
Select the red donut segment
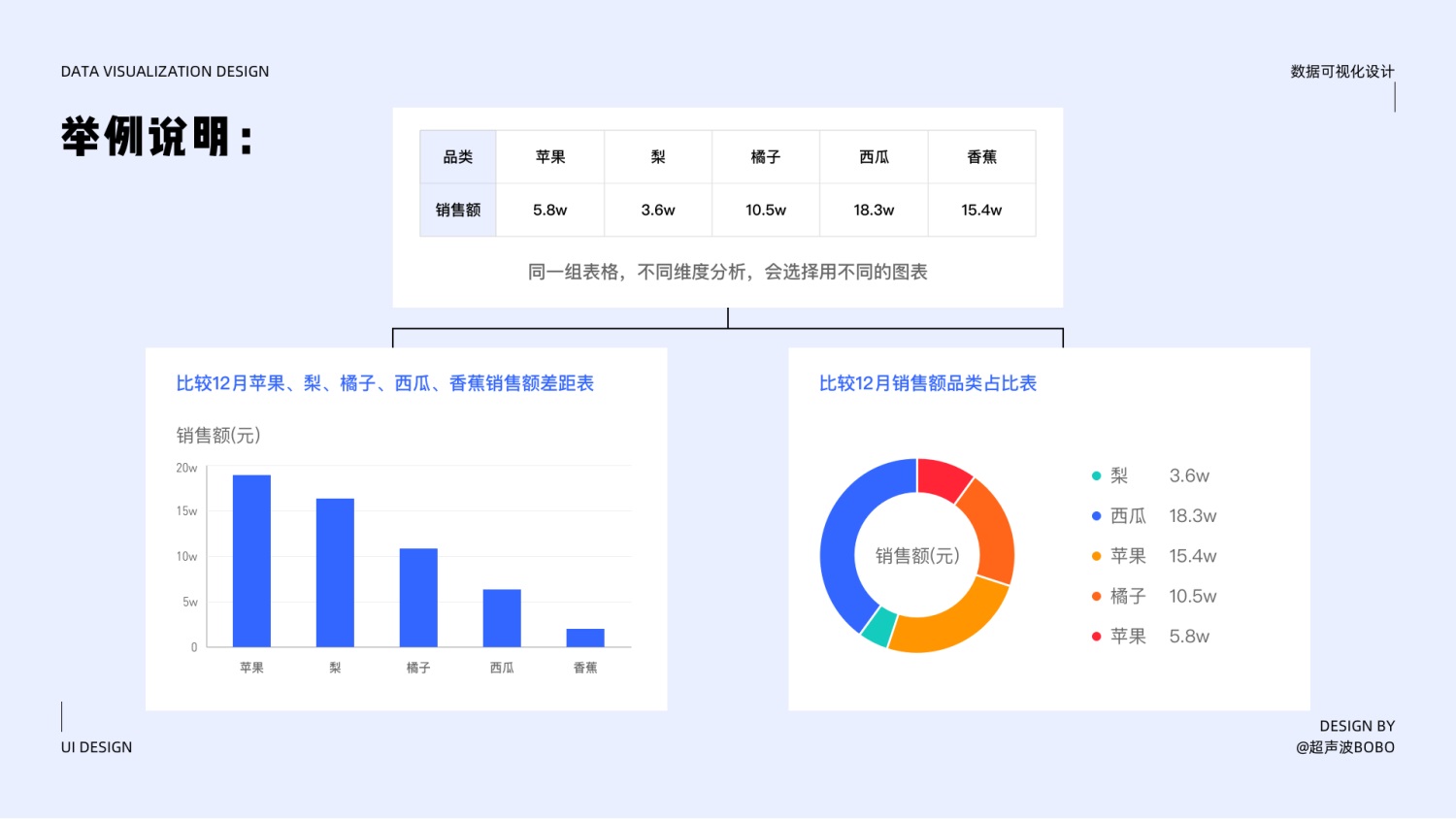[x=942, y=477]
